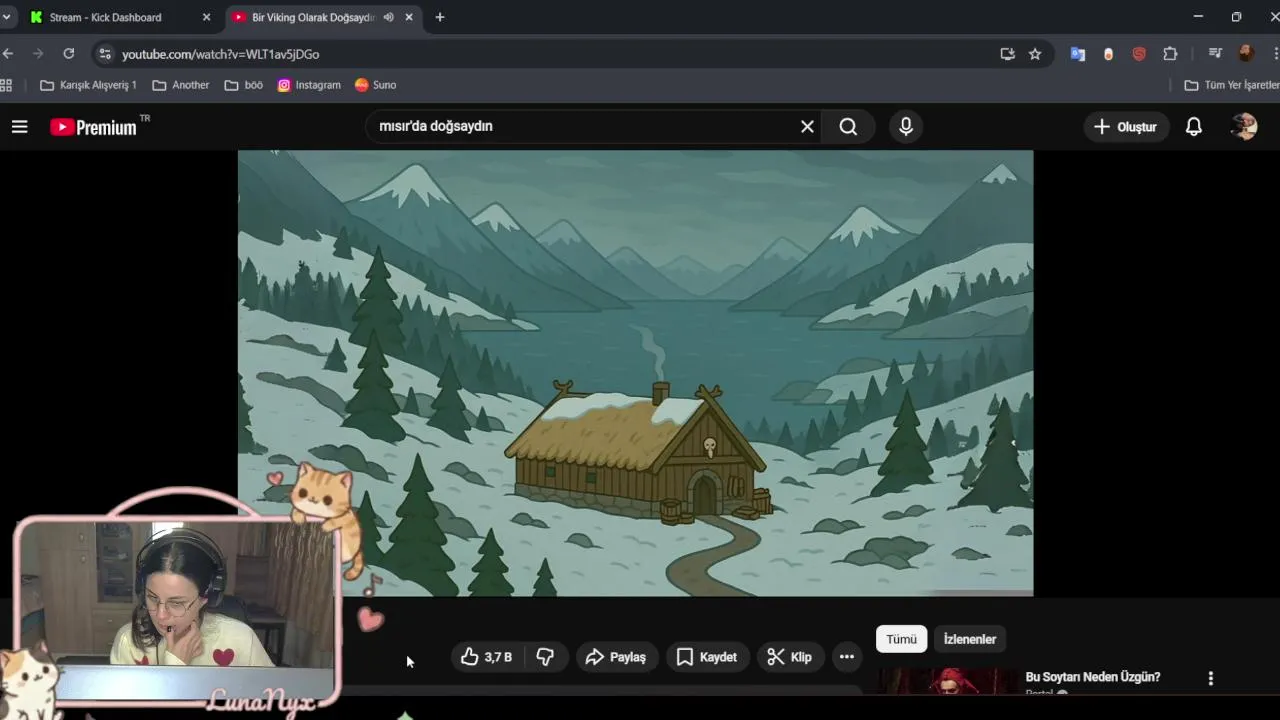Open the Instagram bookmark
1280x720 pixels.
(309, 85)
